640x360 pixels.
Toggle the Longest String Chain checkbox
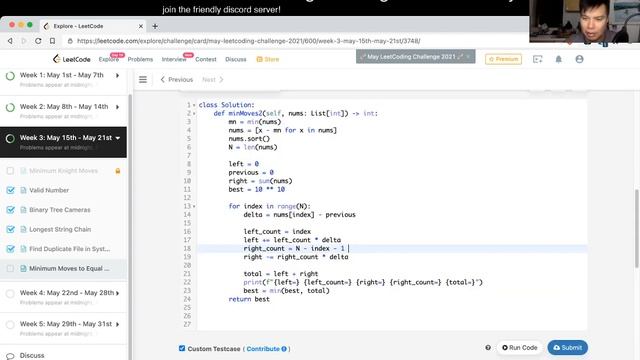tap(11, 229)
